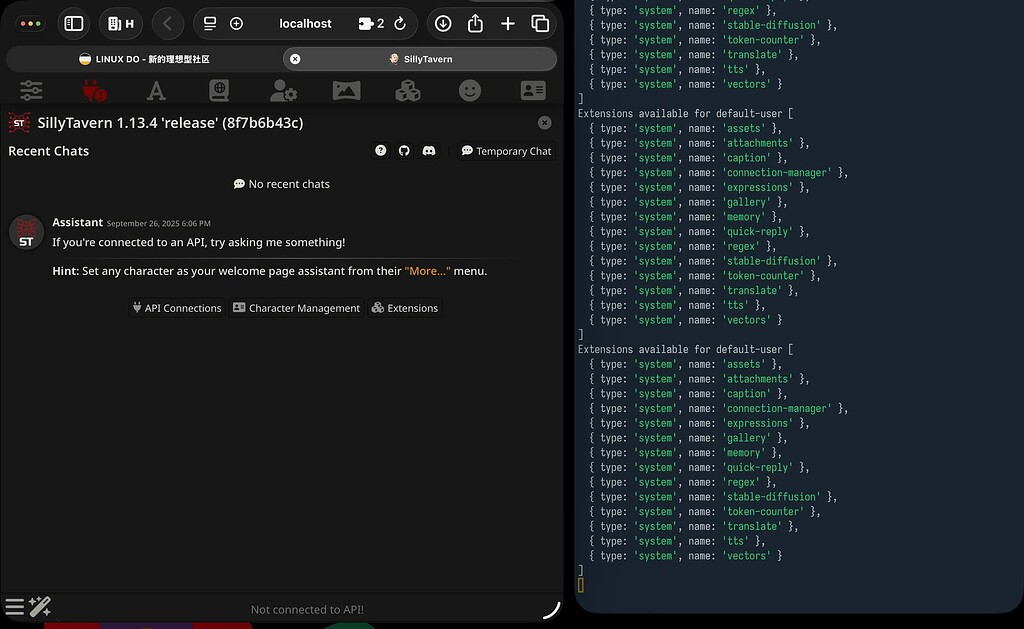The image size is (1024, 629).
Task: Open the H profile tab group button
Action: [x=121, y=24]
